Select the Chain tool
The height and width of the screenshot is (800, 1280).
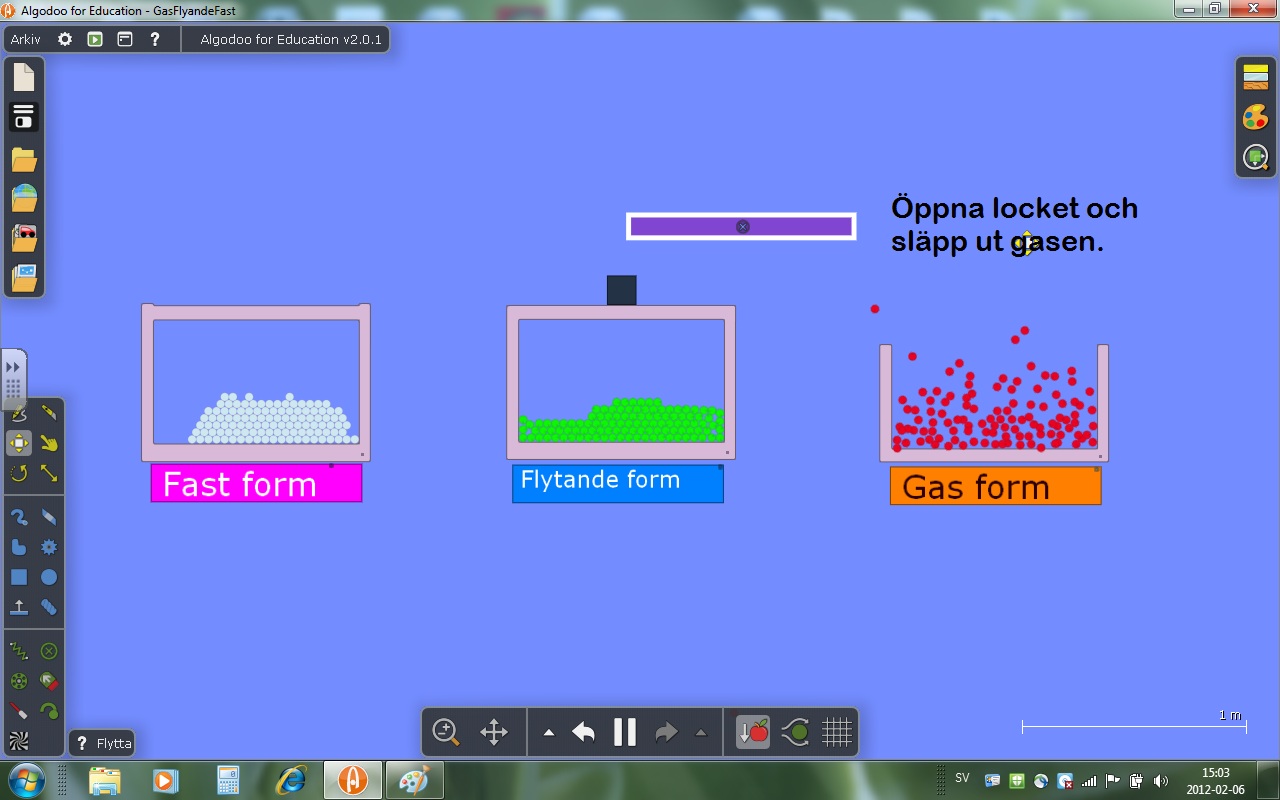click(x=49, y=607)
